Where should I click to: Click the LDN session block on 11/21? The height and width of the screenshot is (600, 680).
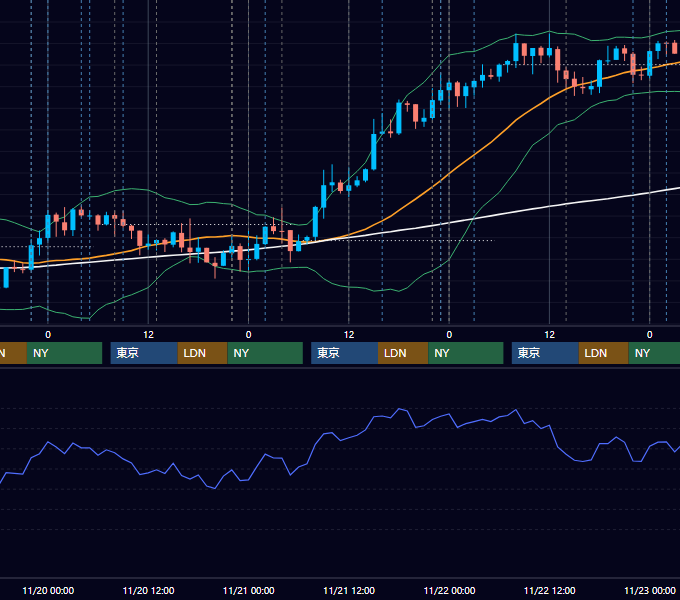(403, 353)
